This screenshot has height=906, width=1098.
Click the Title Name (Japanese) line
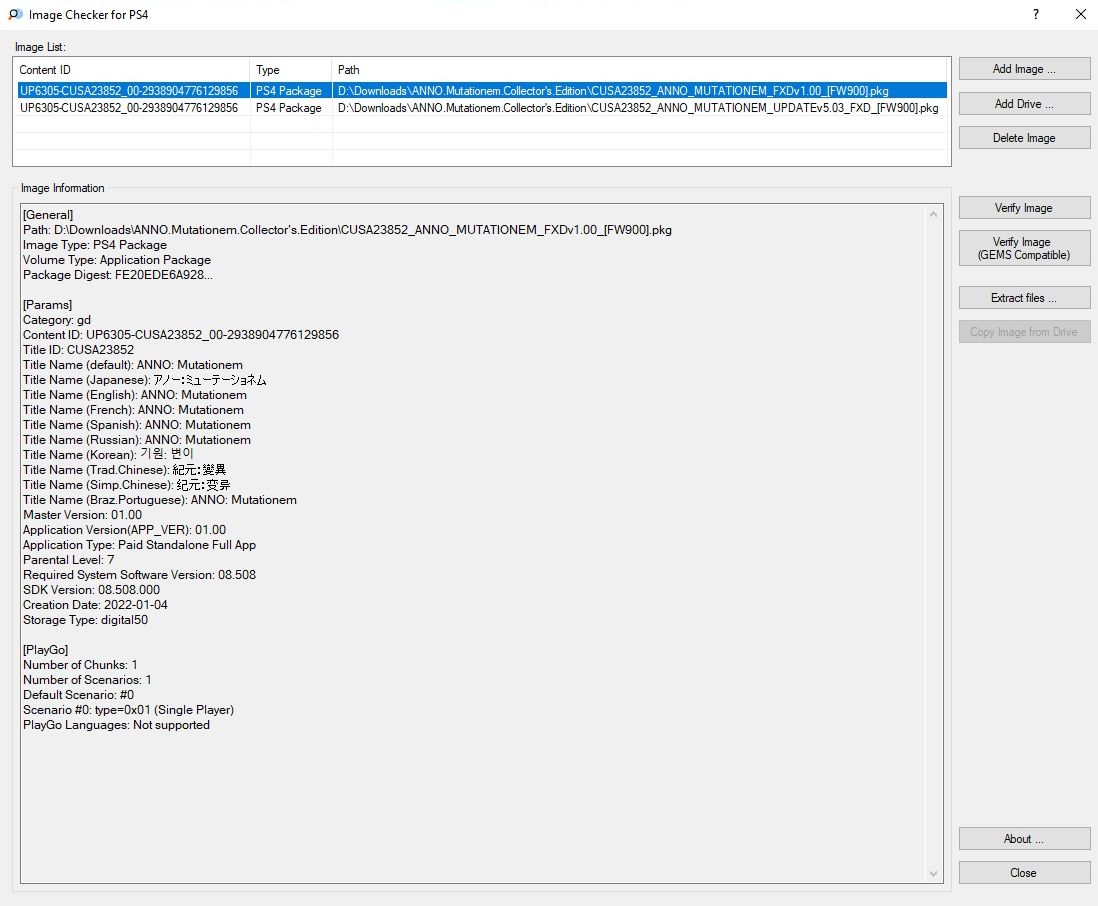[145, 380]
